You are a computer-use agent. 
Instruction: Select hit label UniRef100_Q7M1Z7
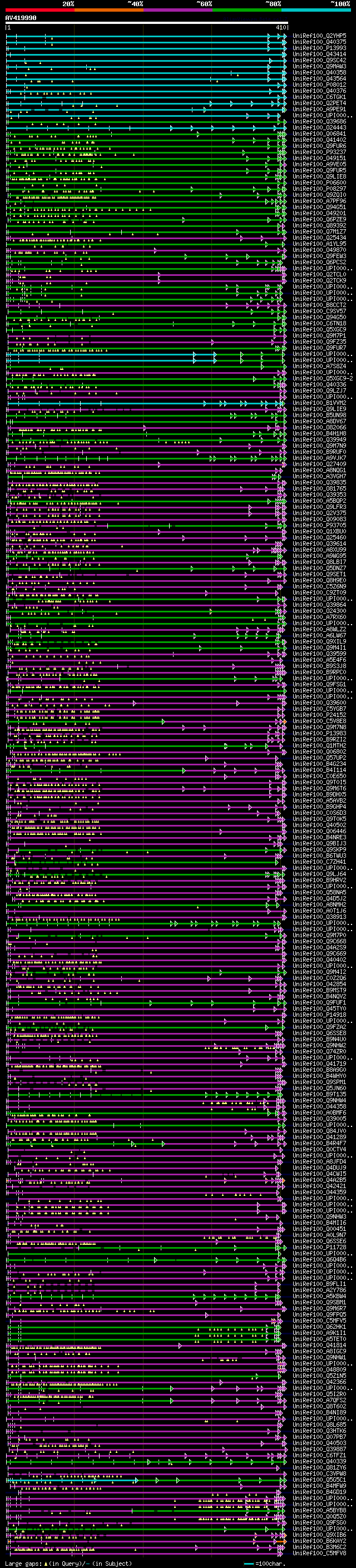(319, 231)
